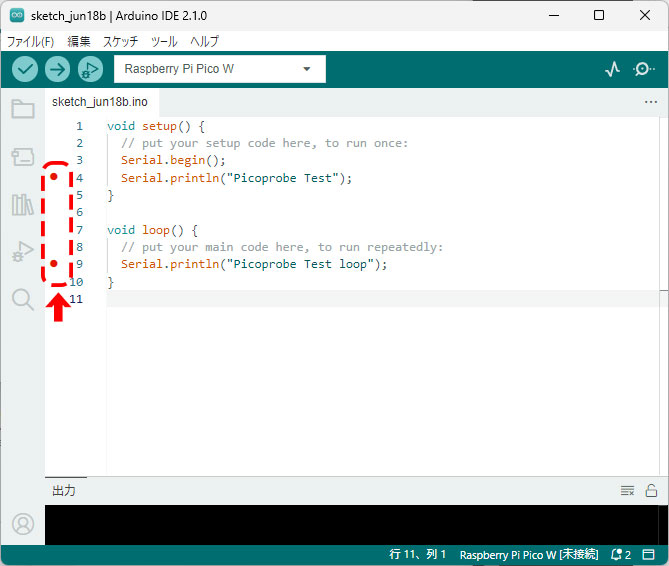The image size is (669, 566).
Task: Toggle the bottom panel icon in status bar
Action: pyautogui.click(x=649, y=554)
